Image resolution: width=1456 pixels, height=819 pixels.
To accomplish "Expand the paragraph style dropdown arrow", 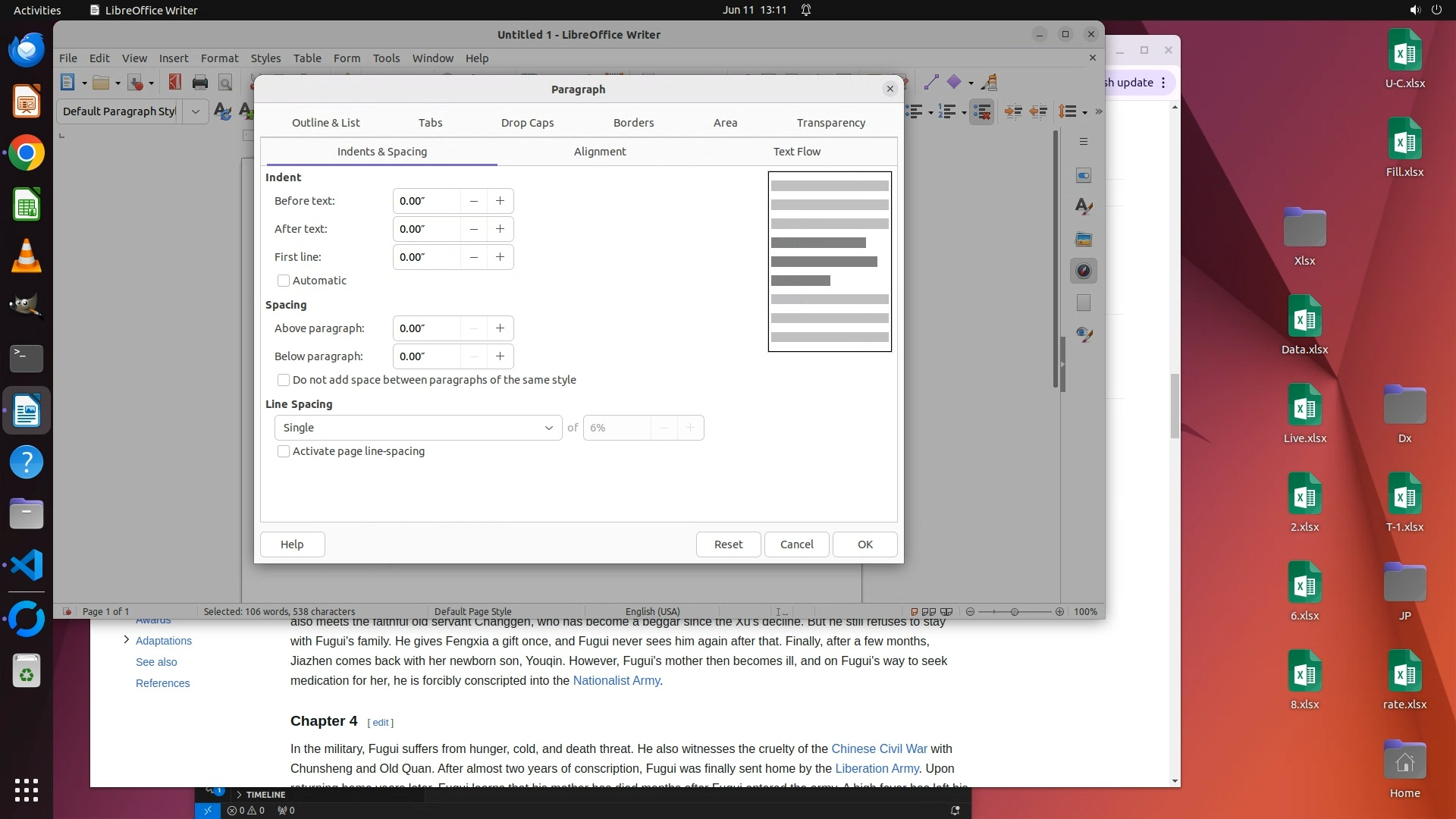I will tap(196, 111).
